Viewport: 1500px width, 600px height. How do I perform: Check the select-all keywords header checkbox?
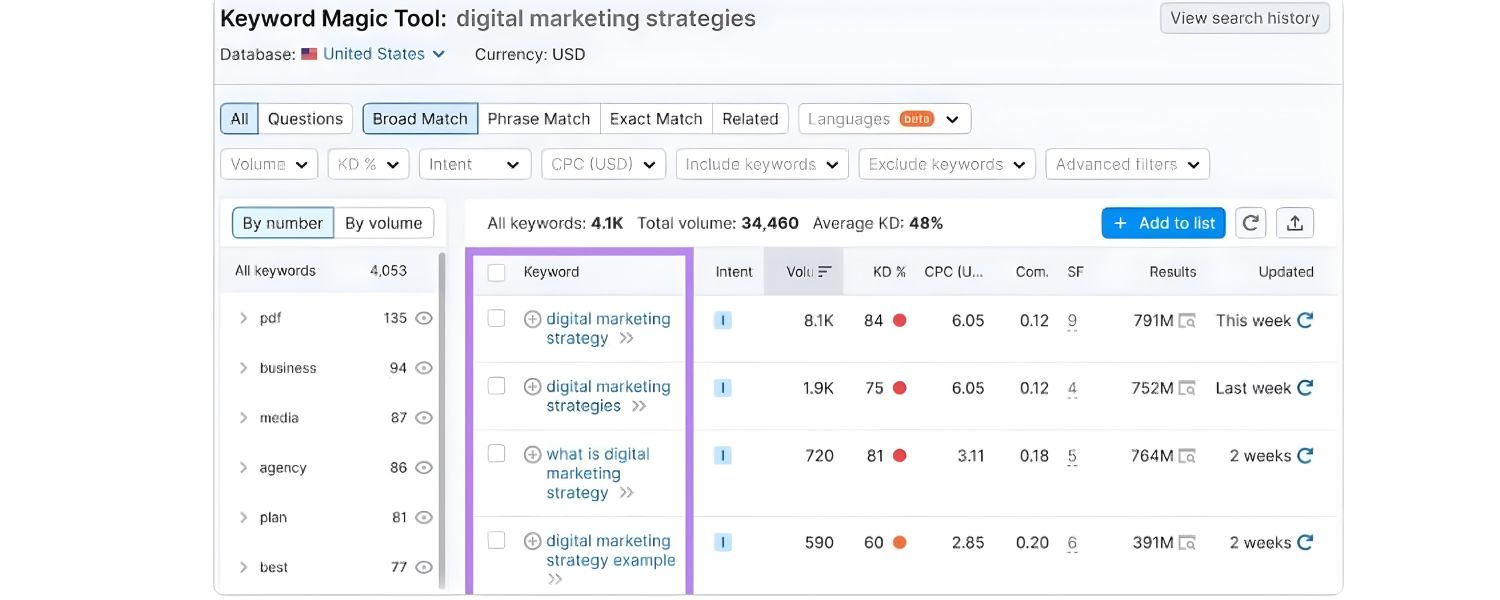tap(497, 271)
